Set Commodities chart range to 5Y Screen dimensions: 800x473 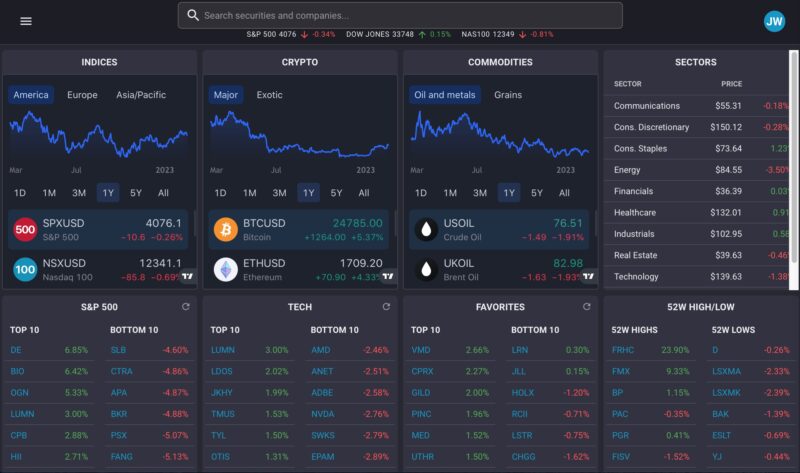[x=537, y=193]
